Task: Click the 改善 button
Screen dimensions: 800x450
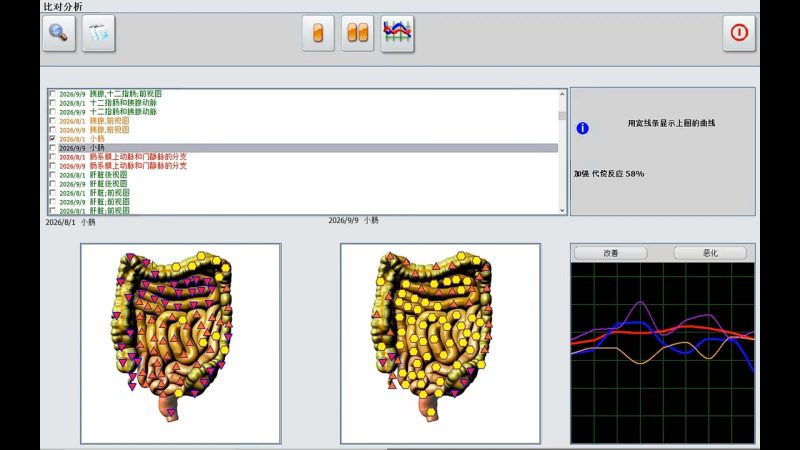Action: (611, 253)
